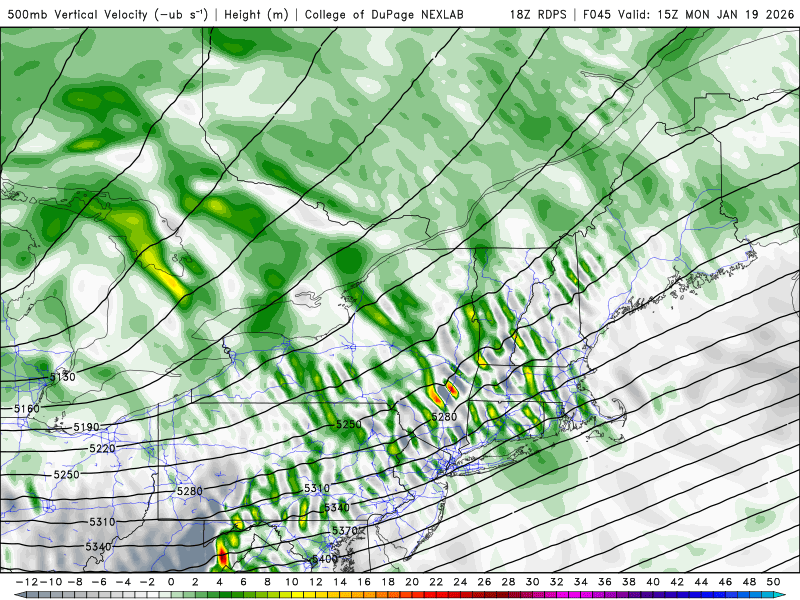Click the 'Height (m)' header label
Image resolution: width=800 pixels, height=600 pixels.
tap(256, 14)
